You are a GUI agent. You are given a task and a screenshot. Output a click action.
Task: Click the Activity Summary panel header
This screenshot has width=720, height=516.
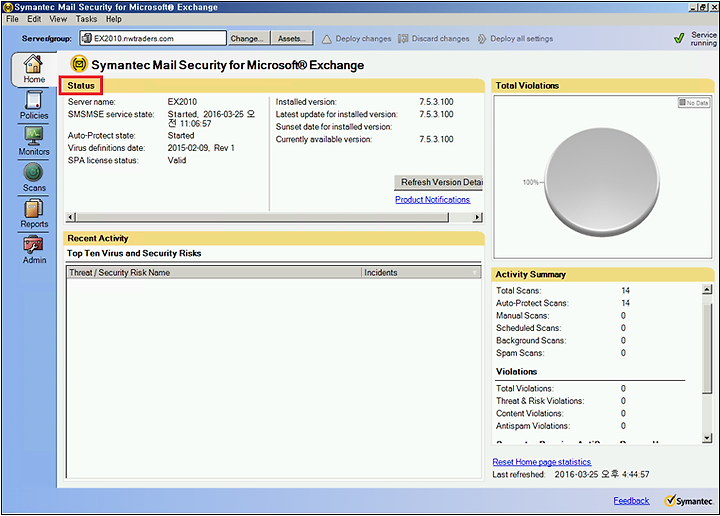(602, 275)
